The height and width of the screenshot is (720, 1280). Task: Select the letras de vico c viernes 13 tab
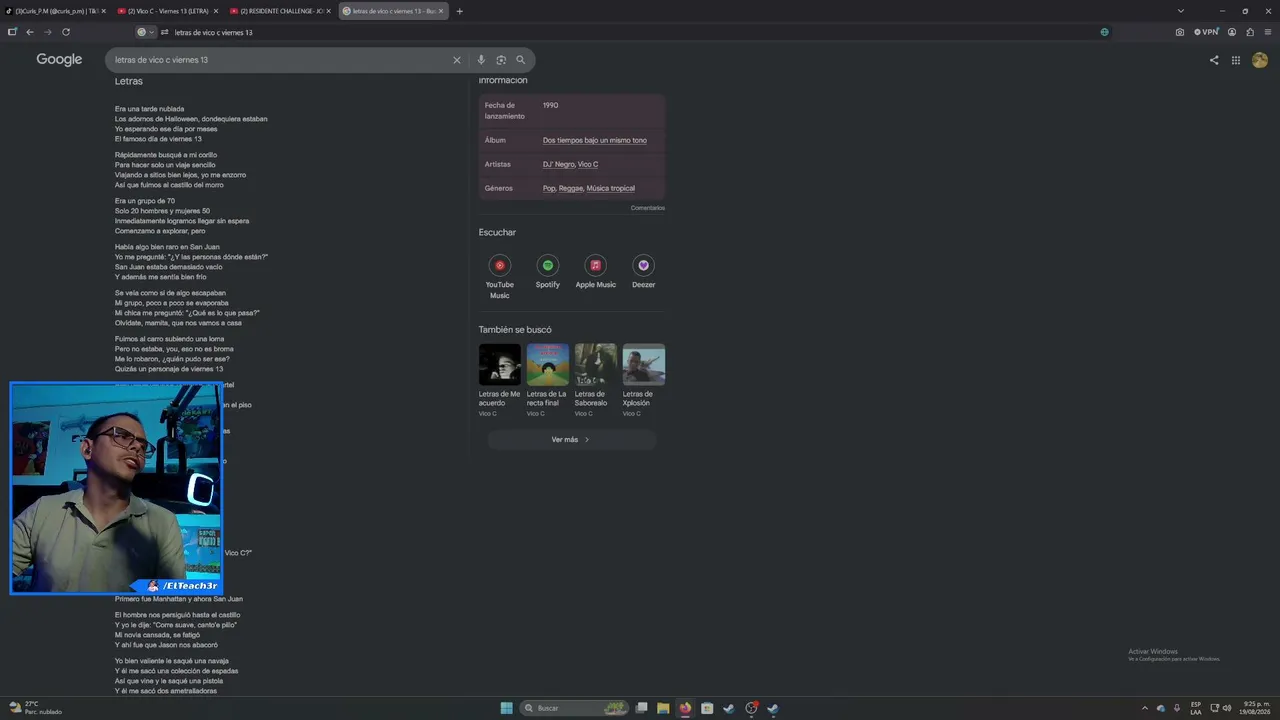click(x=393, y=11)
